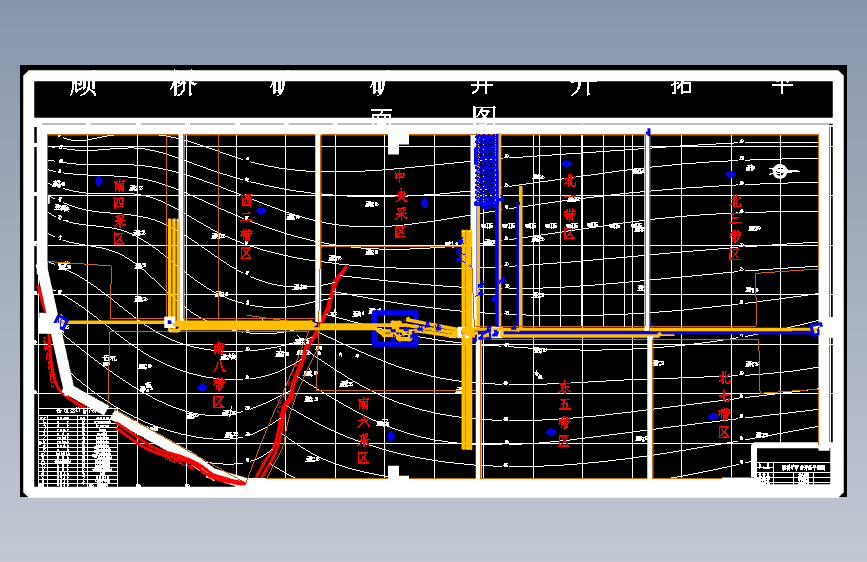Click the 南六采区 zone label
867x562 pixels.
click(363, 430)
